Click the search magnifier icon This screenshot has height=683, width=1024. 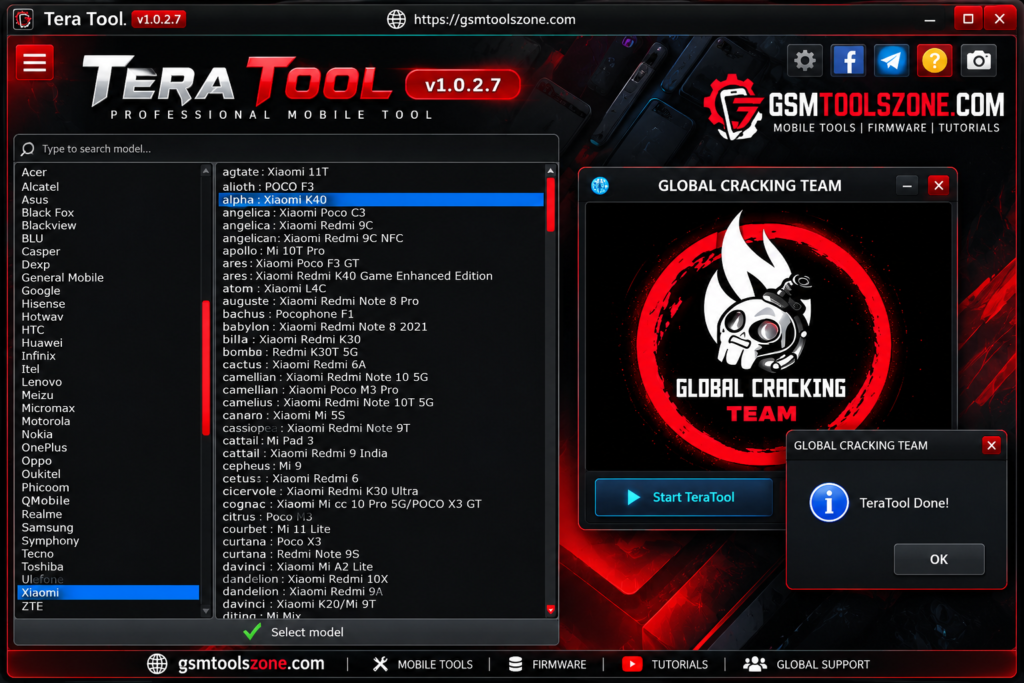(27, 149)
